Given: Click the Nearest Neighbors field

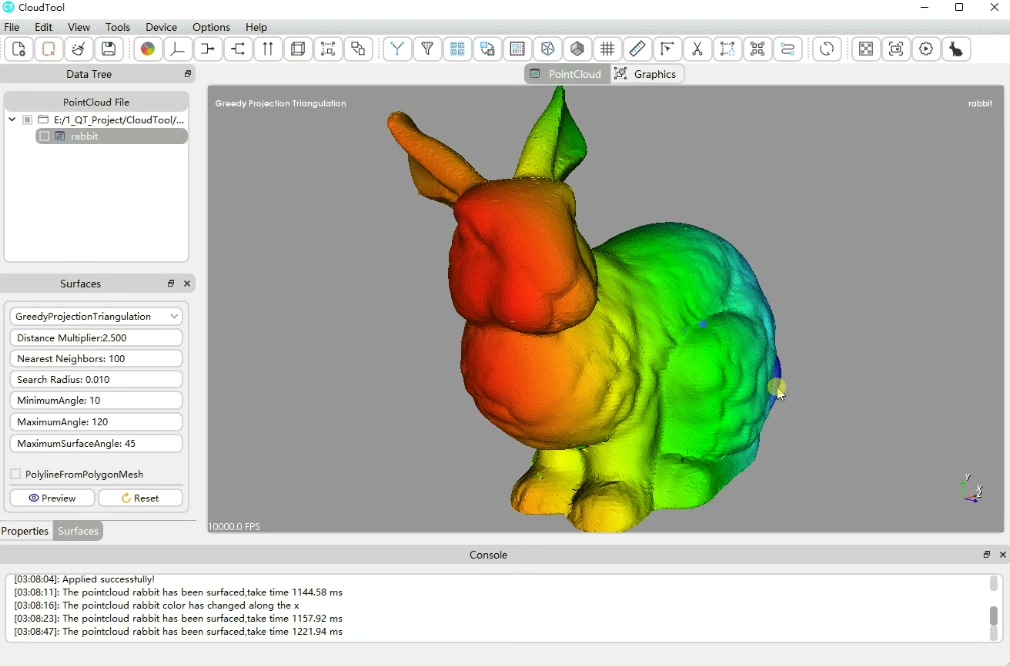Looking at the screenshot, I should (96, 358).
